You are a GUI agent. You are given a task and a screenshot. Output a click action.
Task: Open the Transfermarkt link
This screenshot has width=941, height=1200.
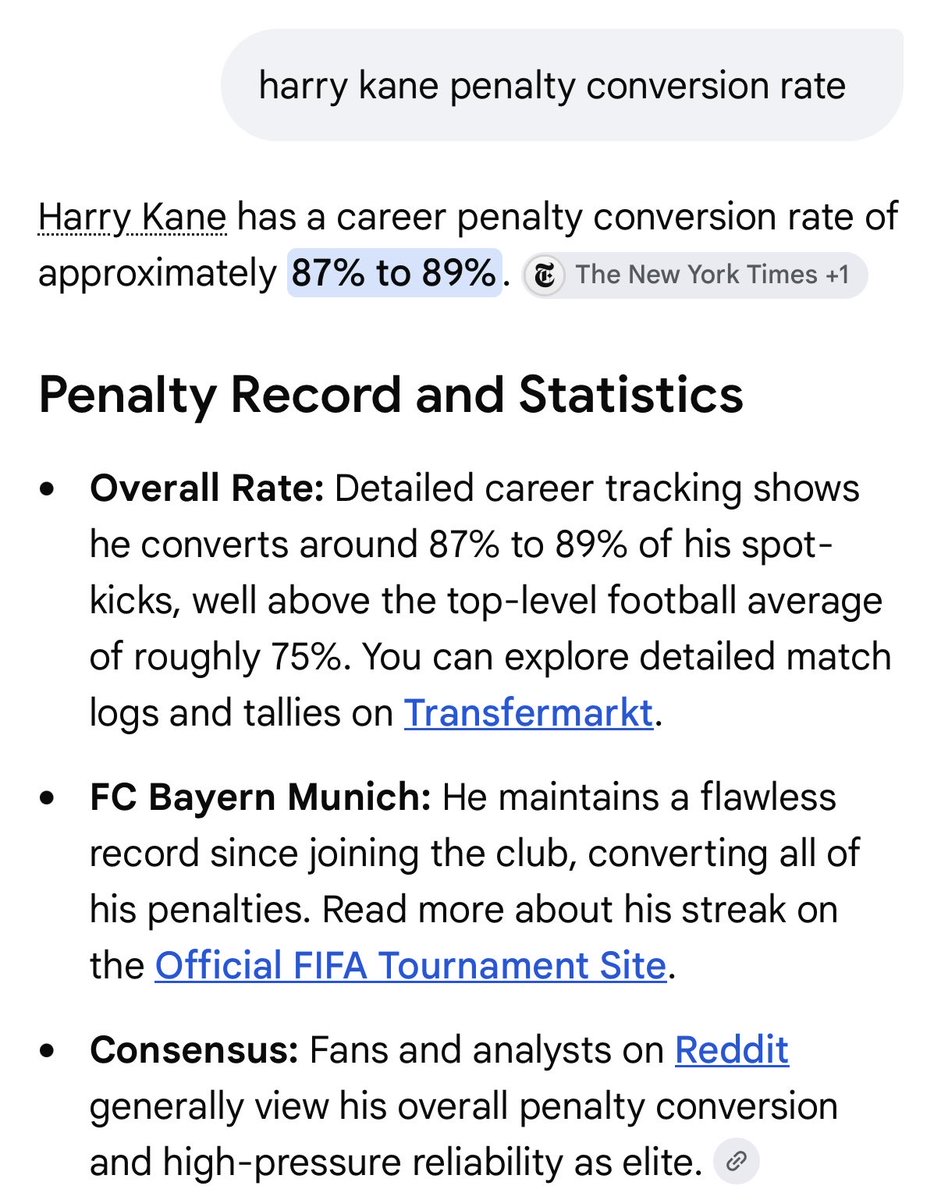click(528, 713)
